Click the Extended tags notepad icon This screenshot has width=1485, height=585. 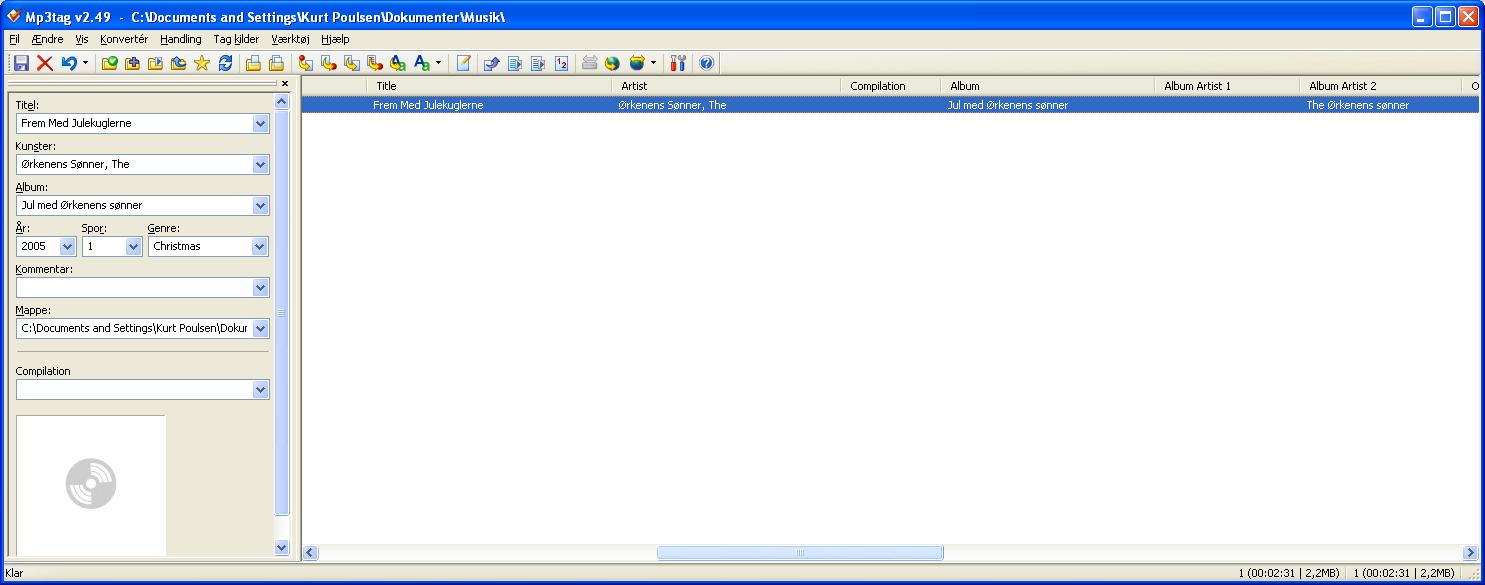coord(464,63)
